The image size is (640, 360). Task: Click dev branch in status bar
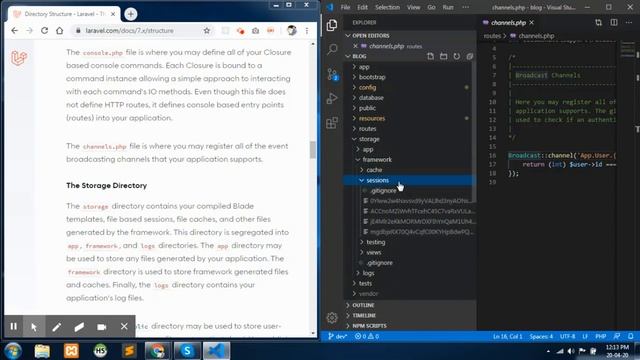pyautogui.click(x=338, y=336)
